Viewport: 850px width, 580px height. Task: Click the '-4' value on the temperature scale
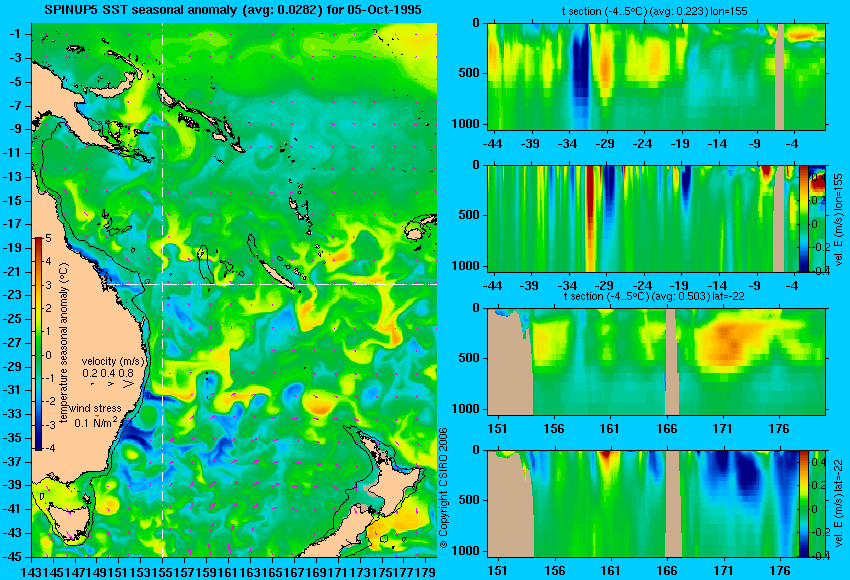[x=49, y=448]
